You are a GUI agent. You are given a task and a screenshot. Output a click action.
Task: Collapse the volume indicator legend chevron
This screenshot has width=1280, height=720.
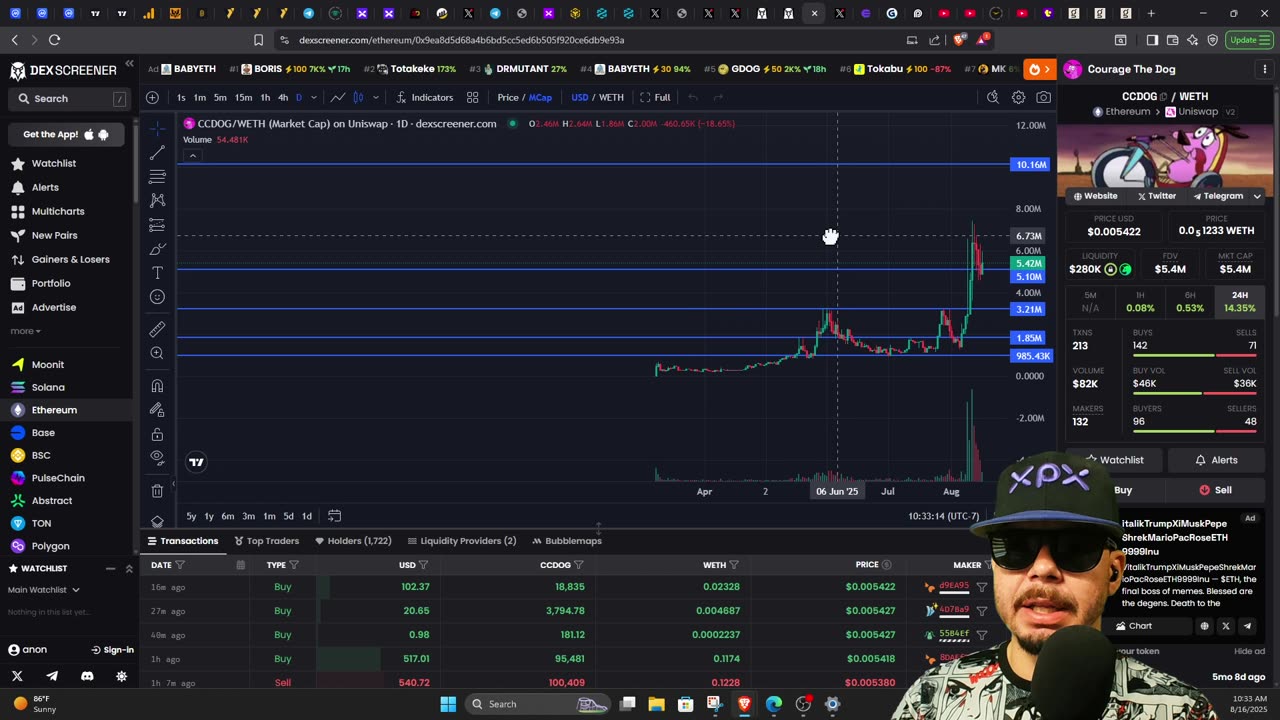click(192, 155)
